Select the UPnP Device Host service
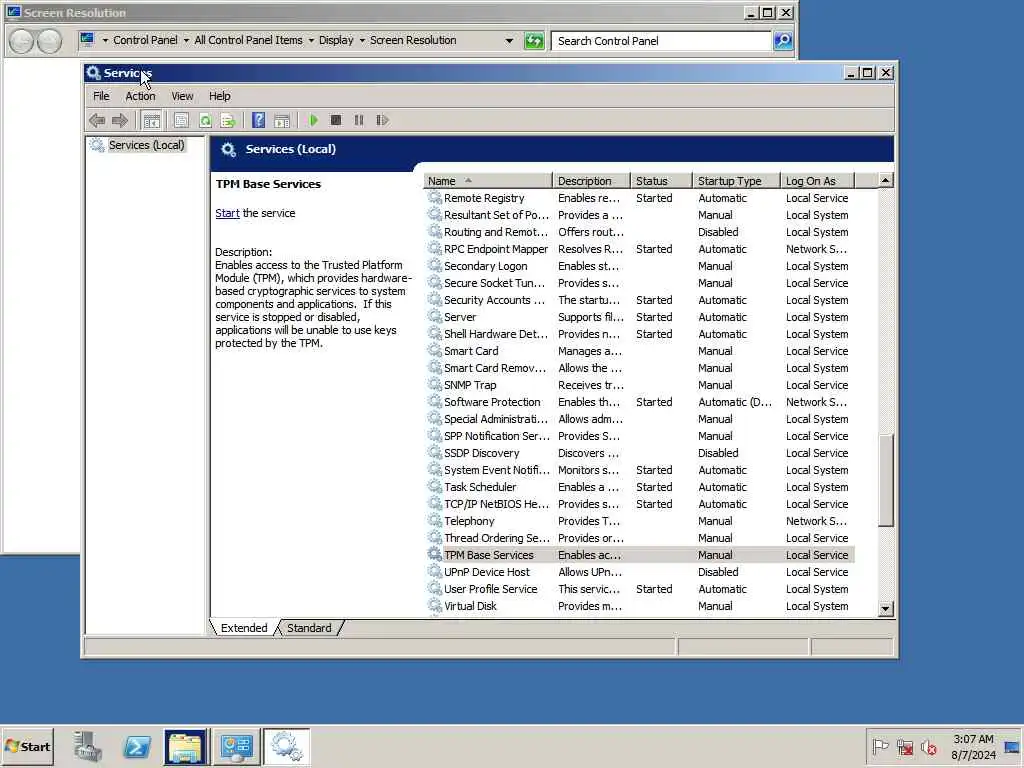Screen dimensions: 1024x768 coord(639,571)
